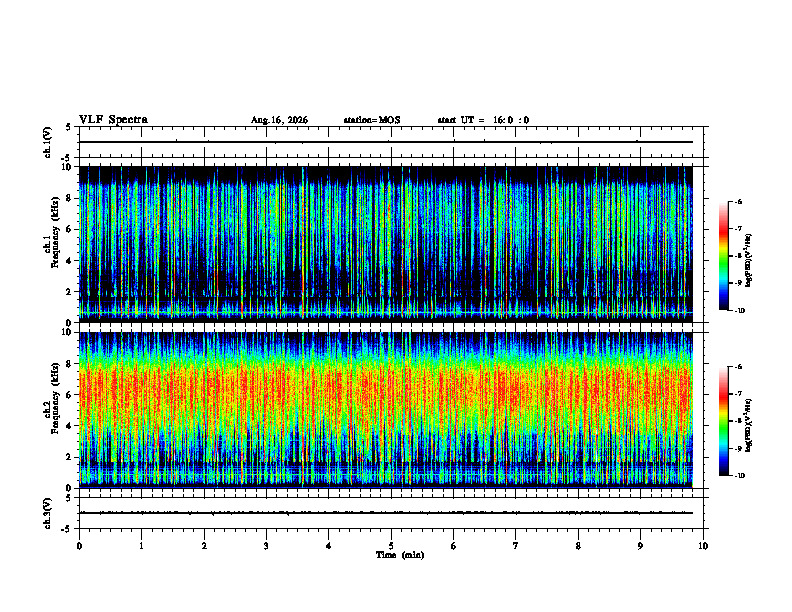
Task: Click the ch.2 frequency axis "2" tick label
Action: click(x=70, y=457)
